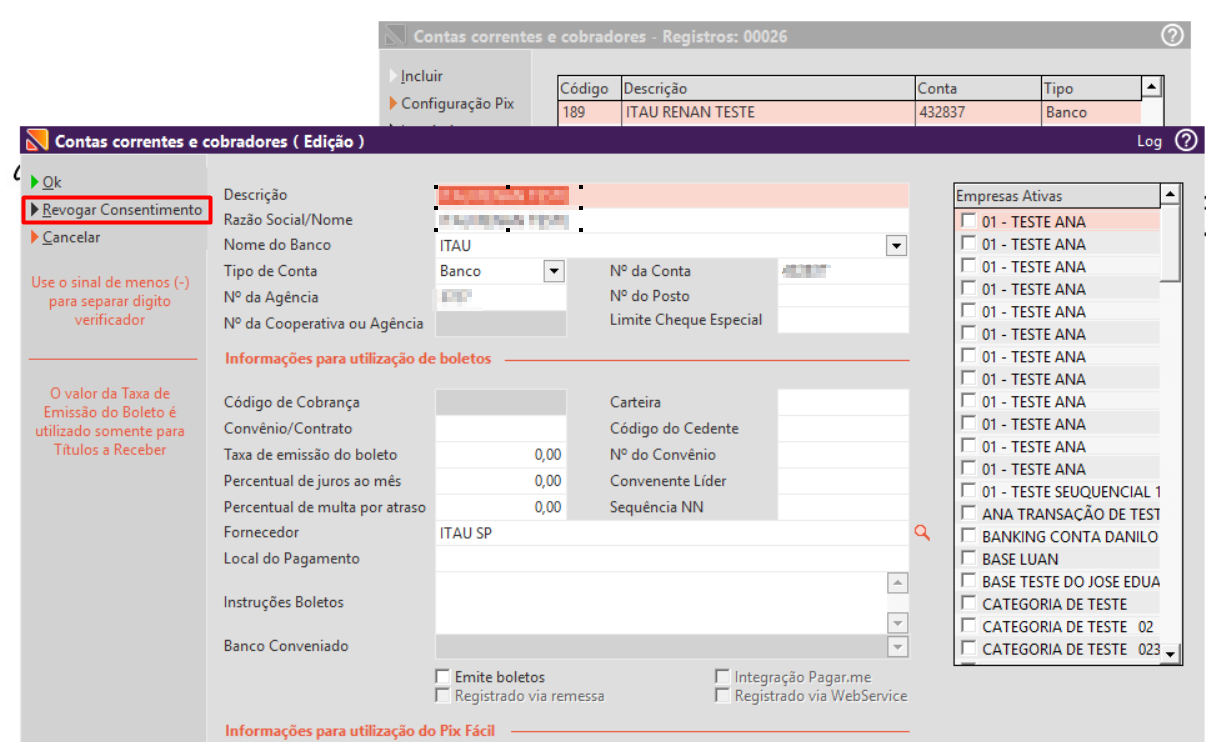Click the magnifier search icon beside Fornecedor
Image resolution: width=1206 pixels, height=742 pixels.
922,533
